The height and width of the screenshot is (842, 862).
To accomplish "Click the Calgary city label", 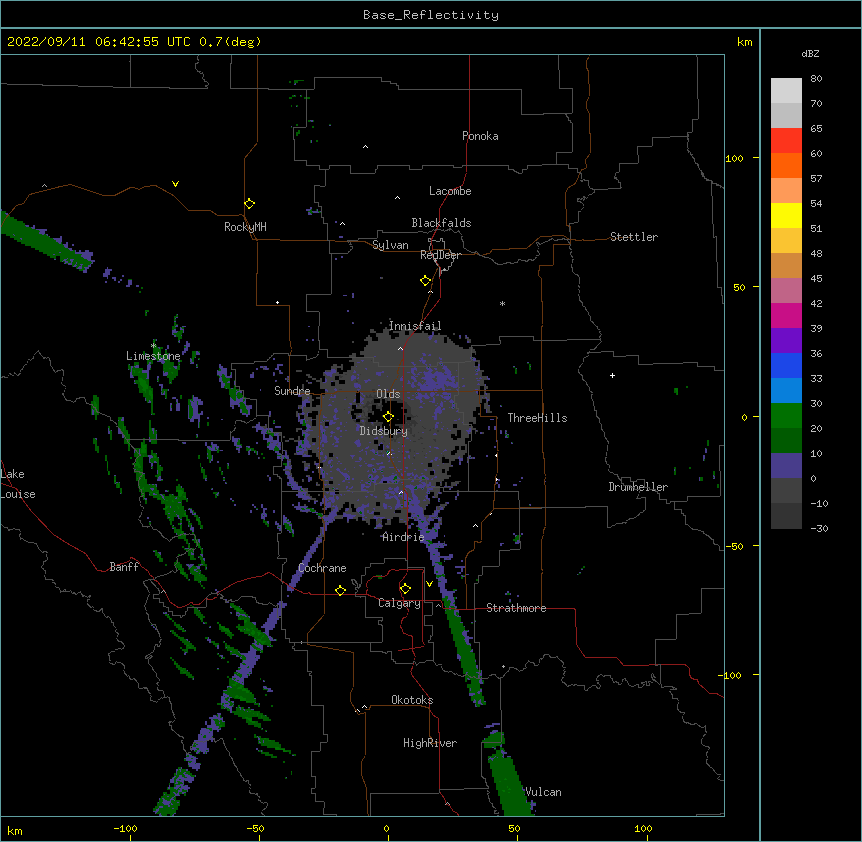I will pos(399,603).
